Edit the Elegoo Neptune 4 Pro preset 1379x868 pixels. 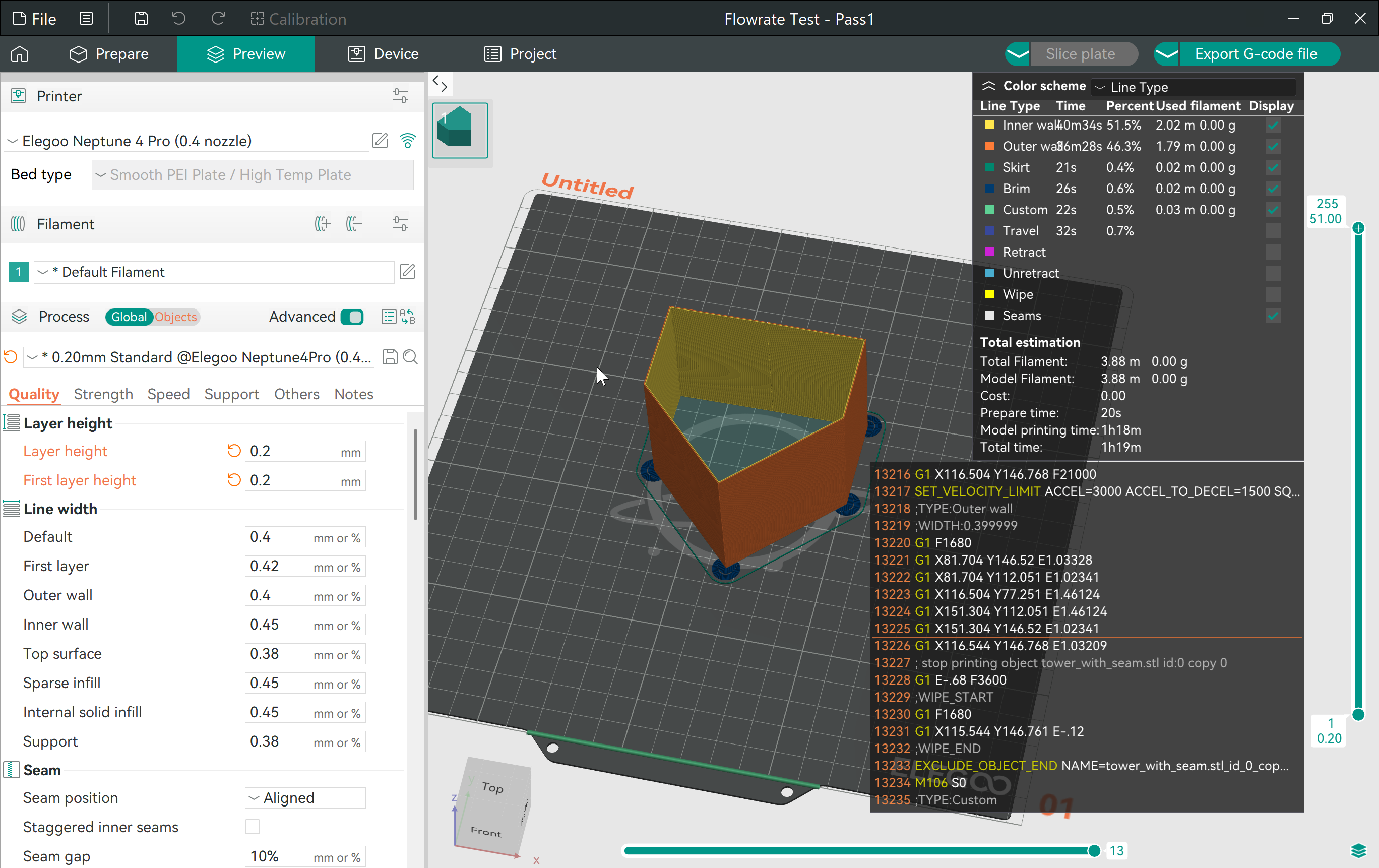(x=380, y=141)
